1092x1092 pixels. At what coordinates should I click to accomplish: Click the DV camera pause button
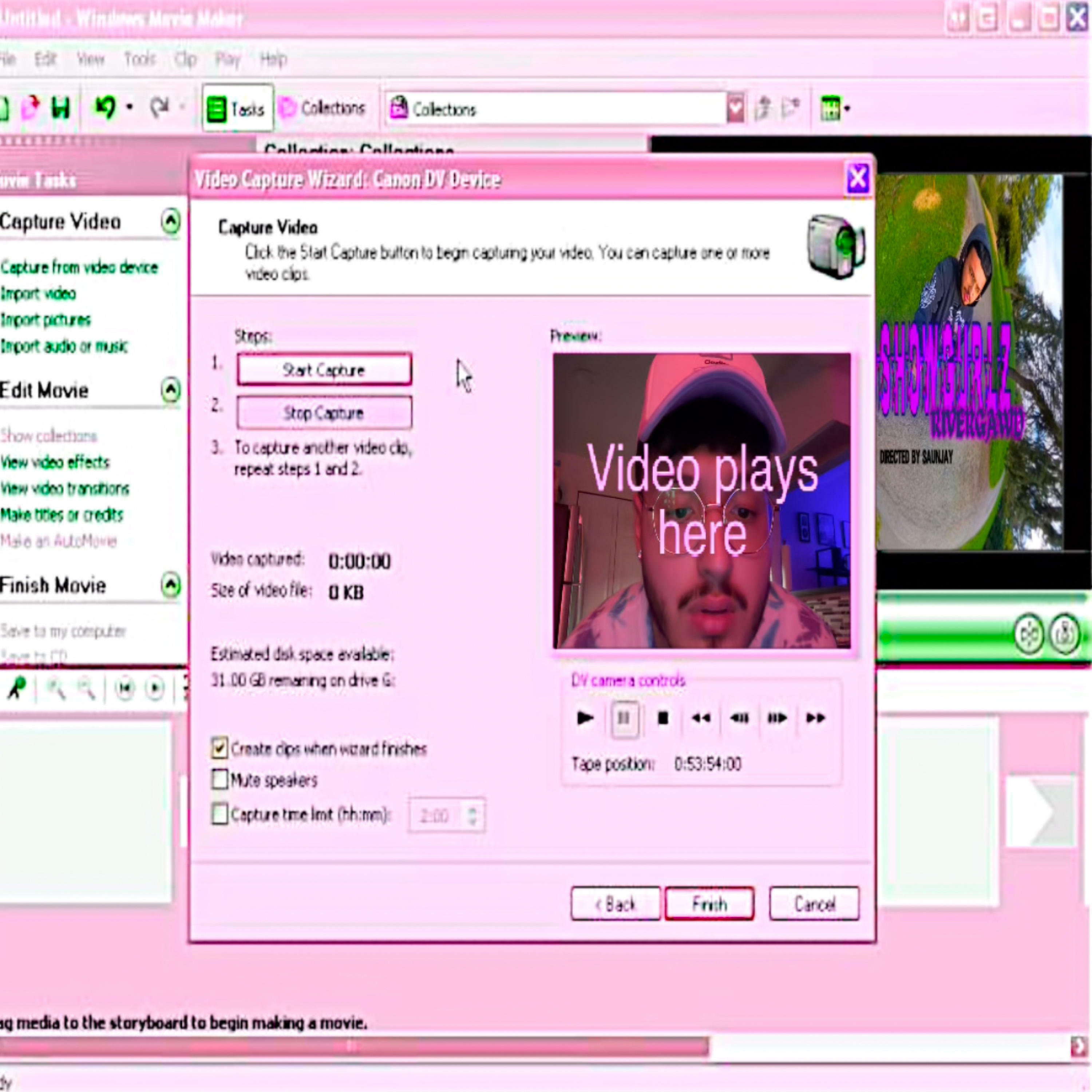624,719
